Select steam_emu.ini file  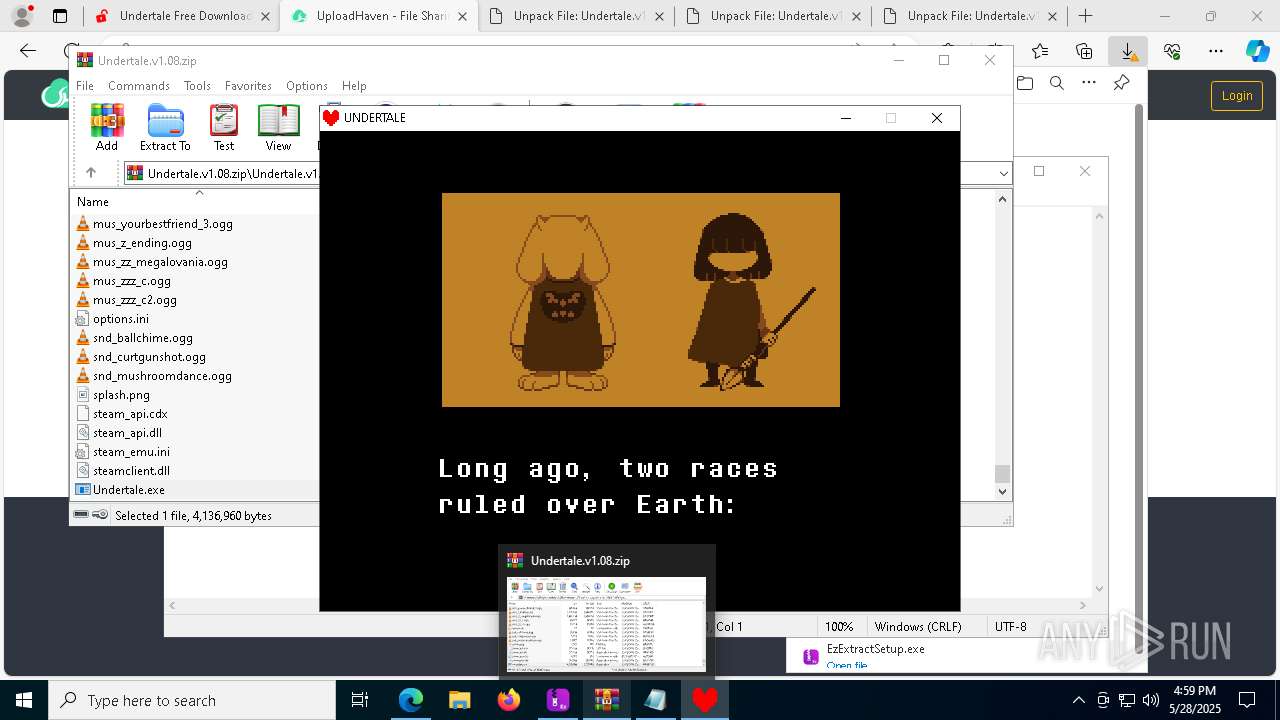123,452
